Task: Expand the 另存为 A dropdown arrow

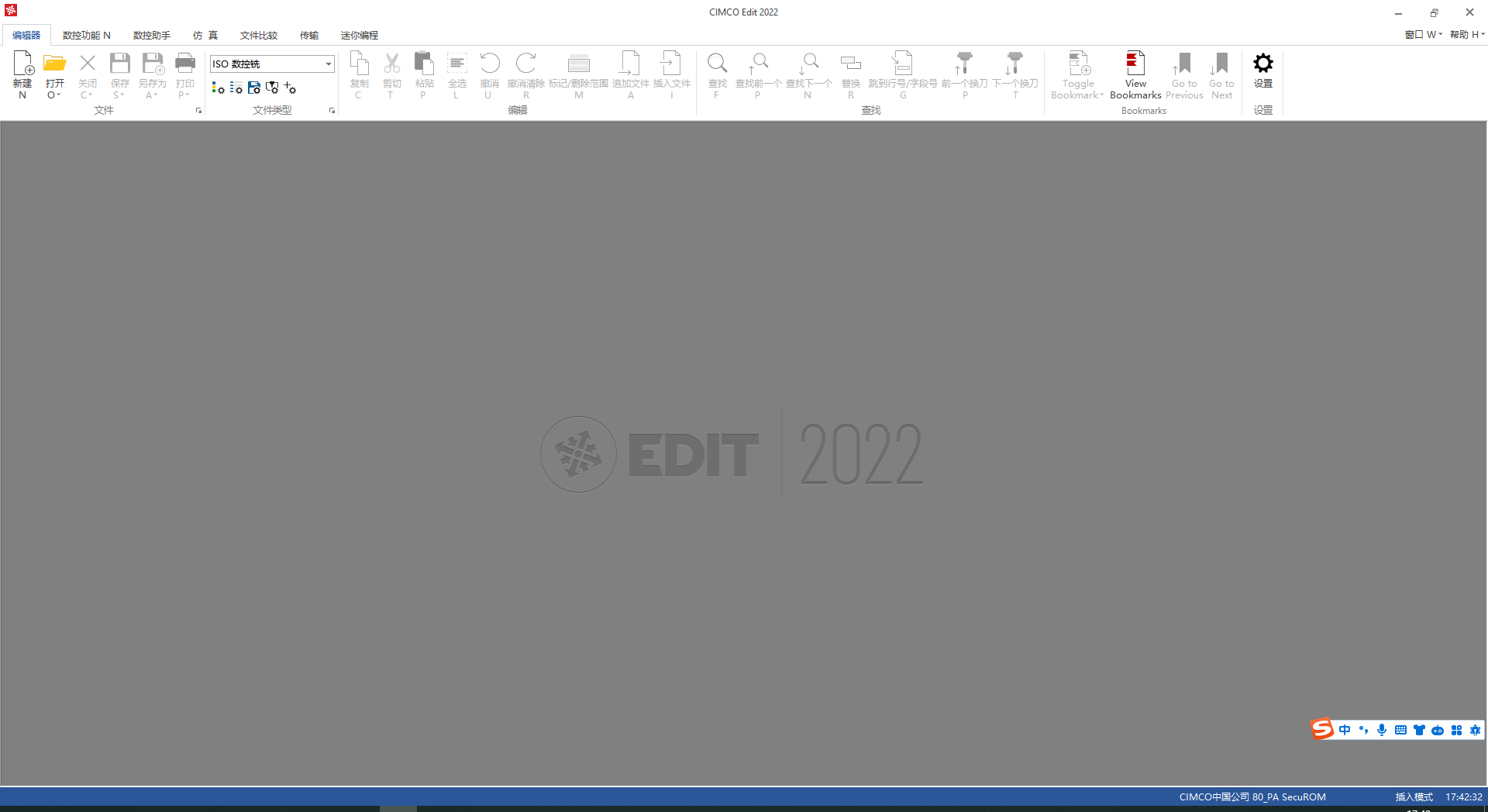Action: coord(157,95)
